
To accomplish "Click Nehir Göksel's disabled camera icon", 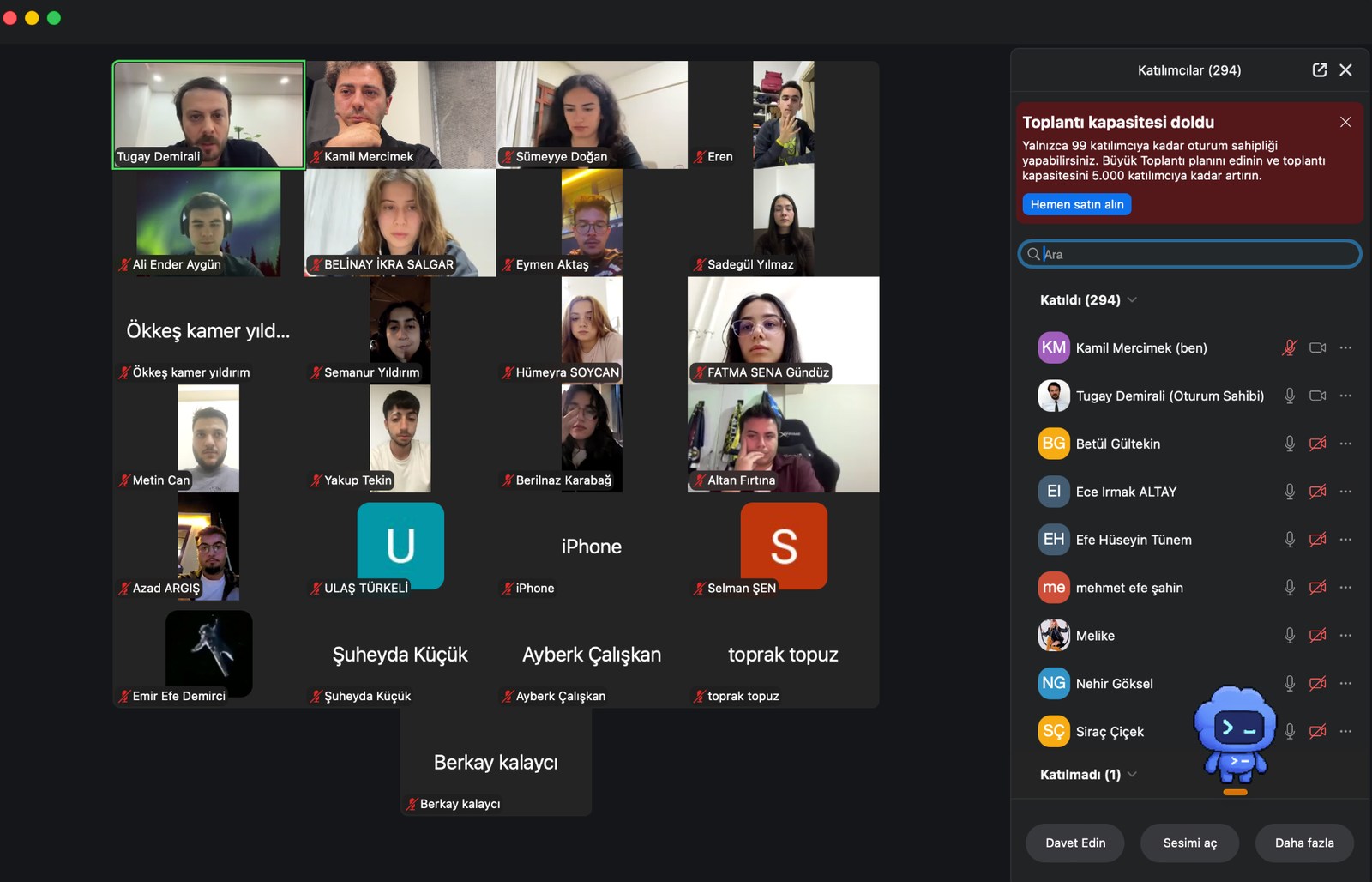I will 1318,684.
